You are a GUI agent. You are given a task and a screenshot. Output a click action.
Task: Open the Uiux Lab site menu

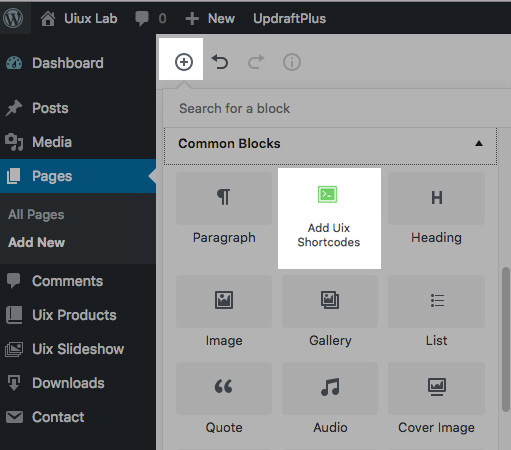79,18
